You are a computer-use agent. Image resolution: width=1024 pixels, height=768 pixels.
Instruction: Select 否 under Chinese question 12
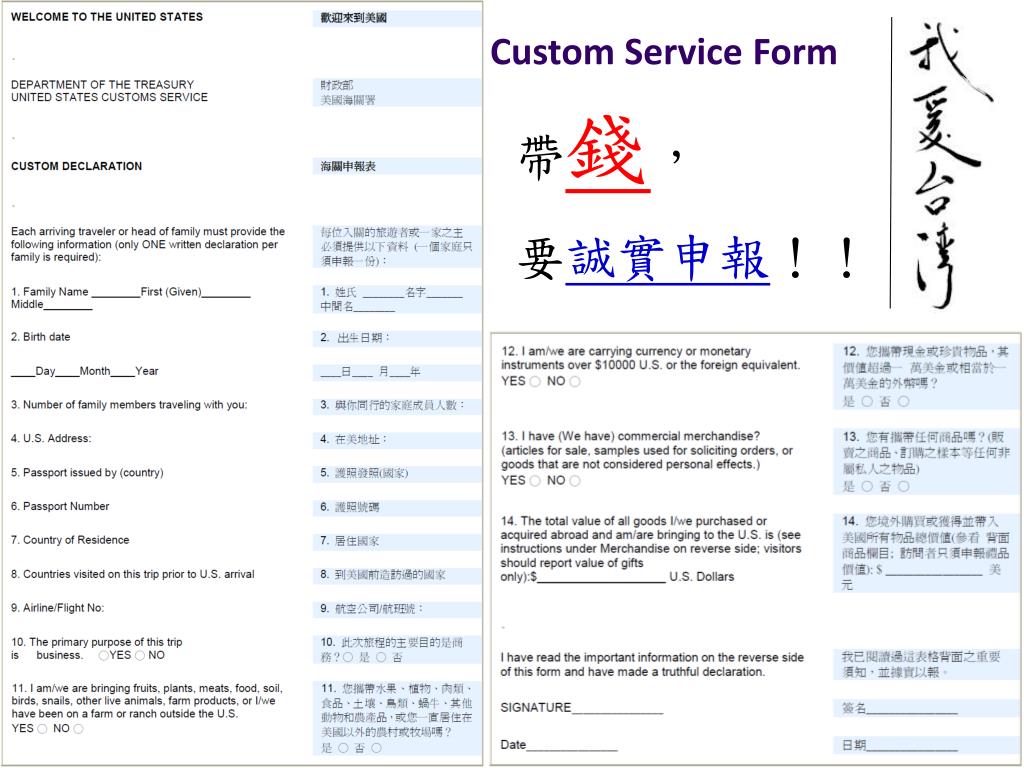pyautogui.click(x=903, y=402)
